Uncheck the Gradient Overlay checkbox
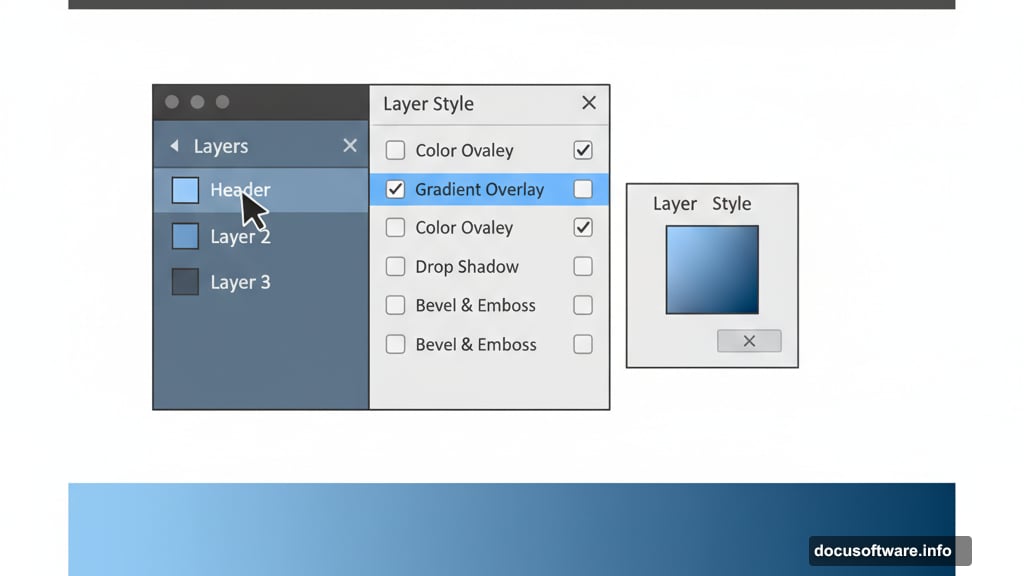The image size is (1024, 576). pos(395,189)
